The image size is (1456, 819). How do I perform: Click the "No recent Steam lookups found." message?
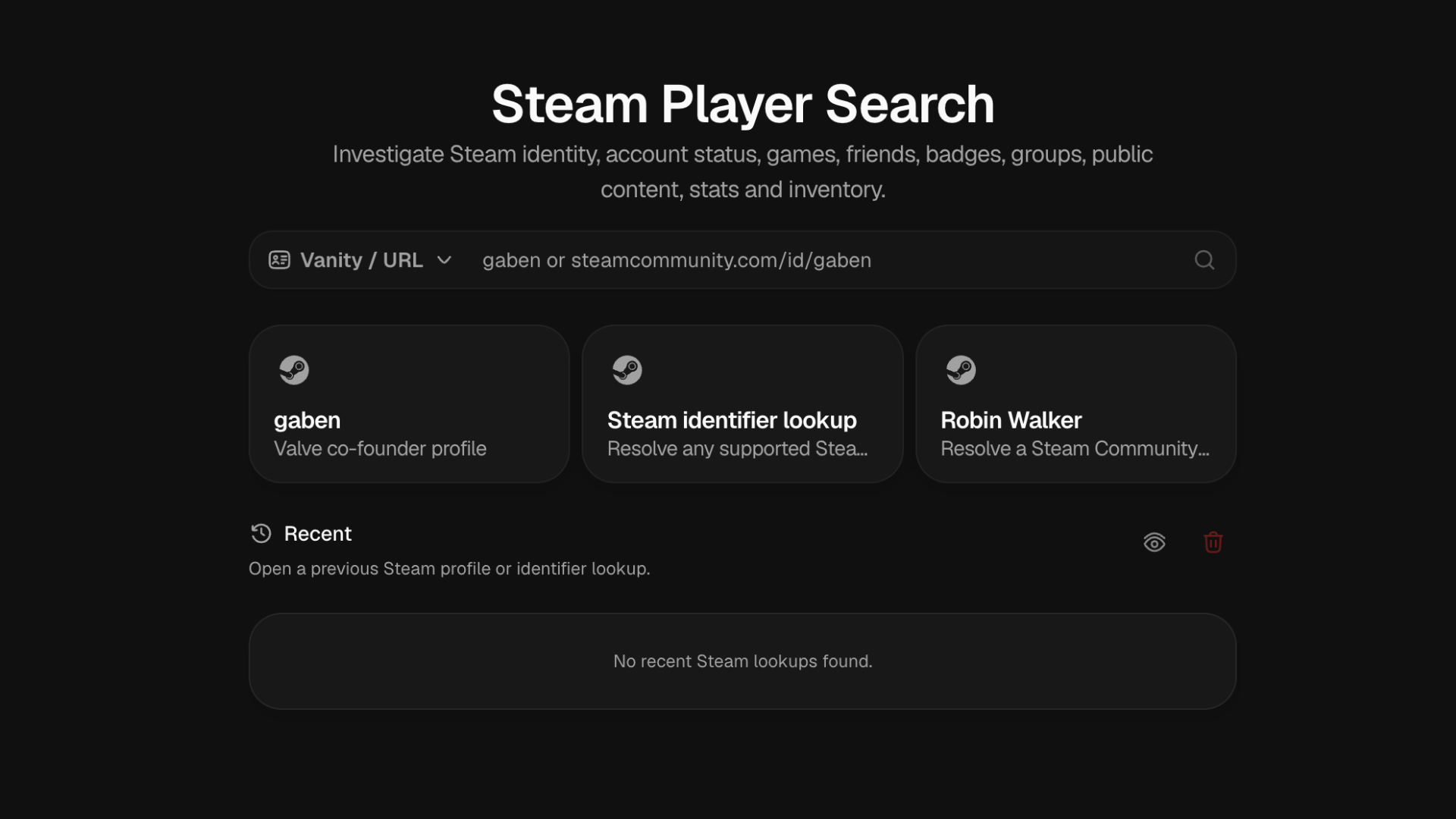tap(742, 661)
